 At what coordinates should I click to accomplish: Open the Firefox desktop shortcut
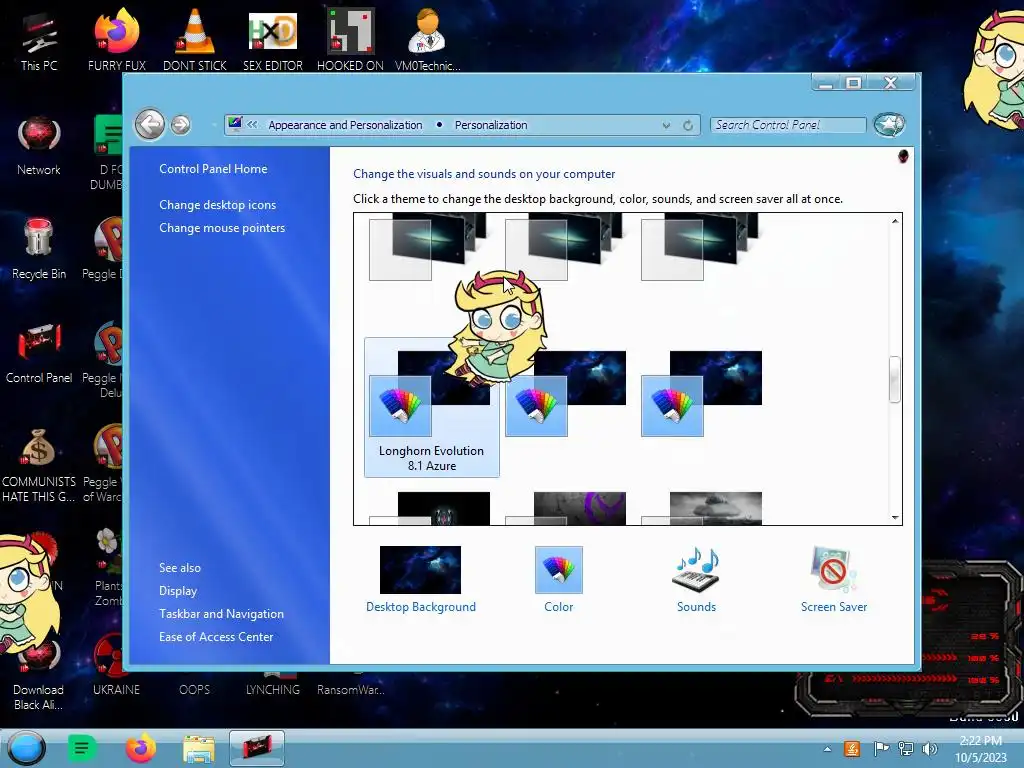pos(116,40)
